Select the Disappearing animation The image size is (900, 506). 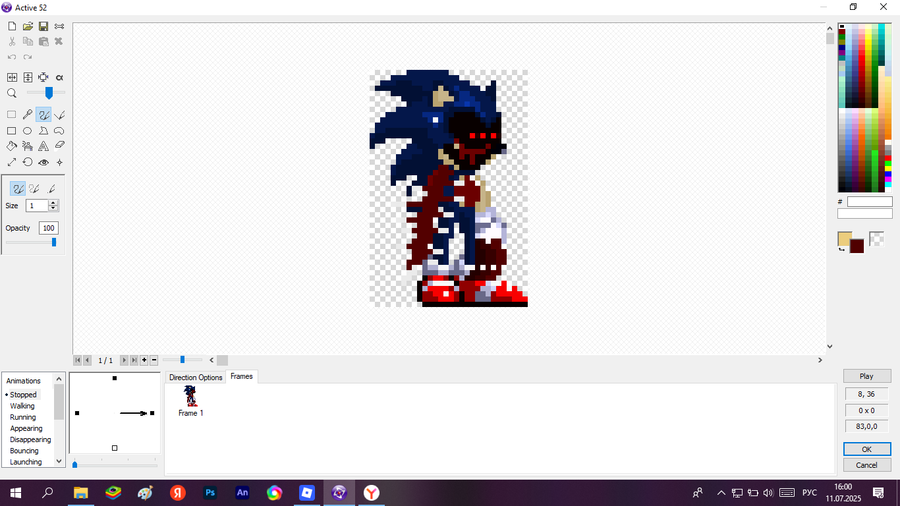click(x=30, y=439)
